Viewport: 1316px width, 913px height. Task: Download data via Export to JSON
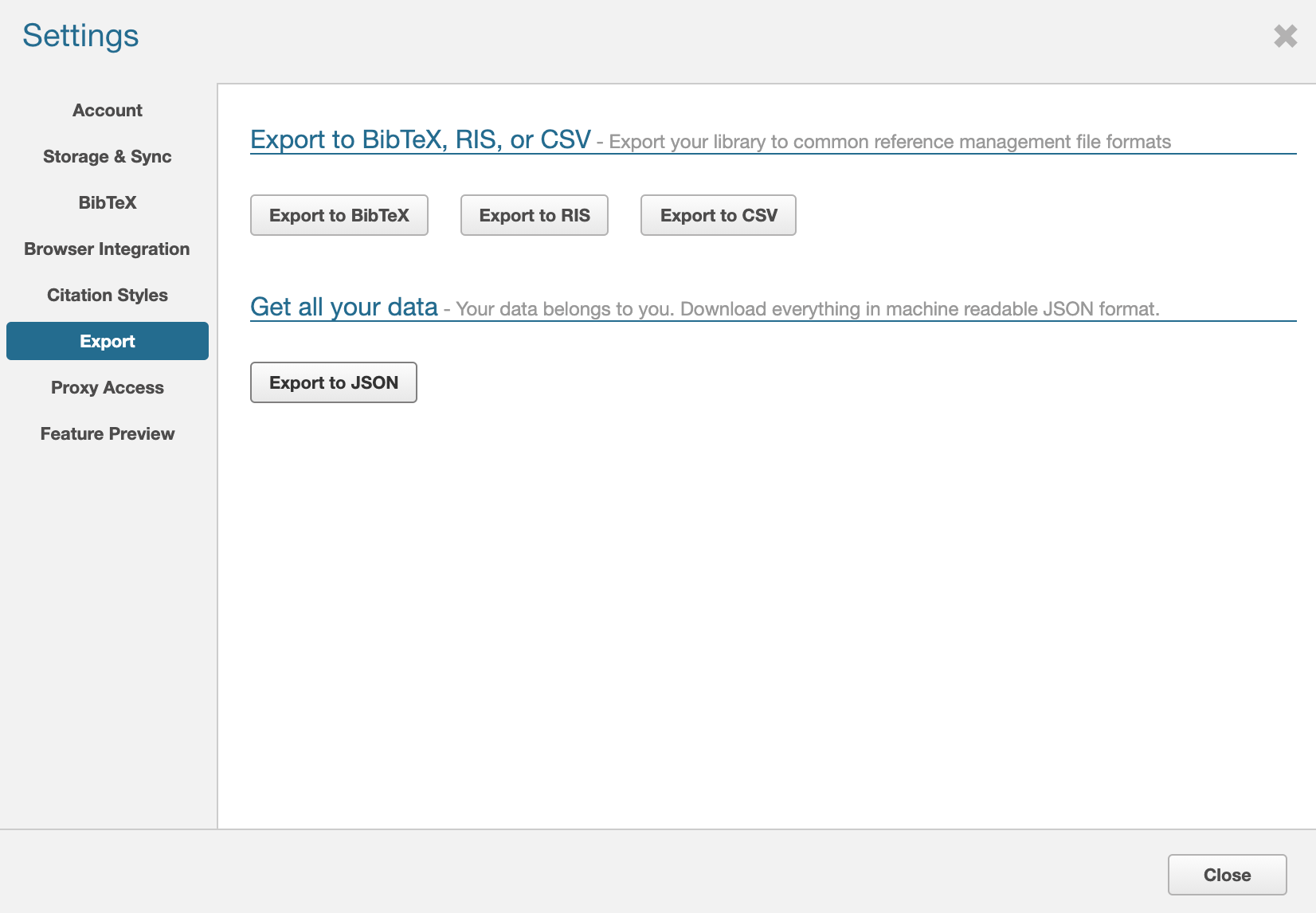click(334, 382)
